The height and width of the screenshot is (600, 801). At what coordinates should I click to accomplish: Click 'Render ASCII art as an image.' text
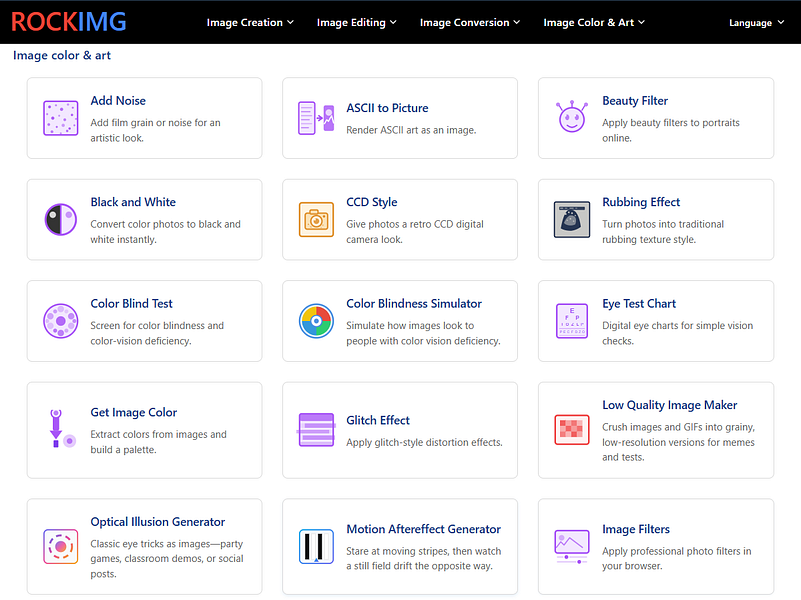(411, 130)
